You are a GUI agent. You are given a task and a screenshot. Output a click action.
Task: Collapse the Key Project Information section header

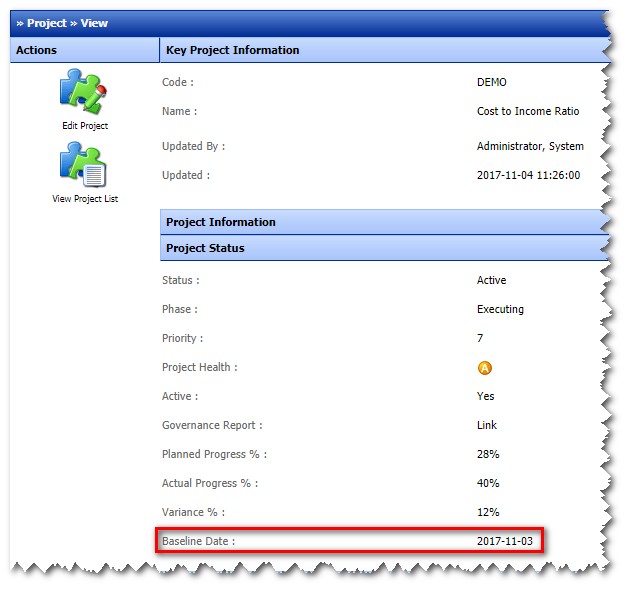[x=384, y=50]
